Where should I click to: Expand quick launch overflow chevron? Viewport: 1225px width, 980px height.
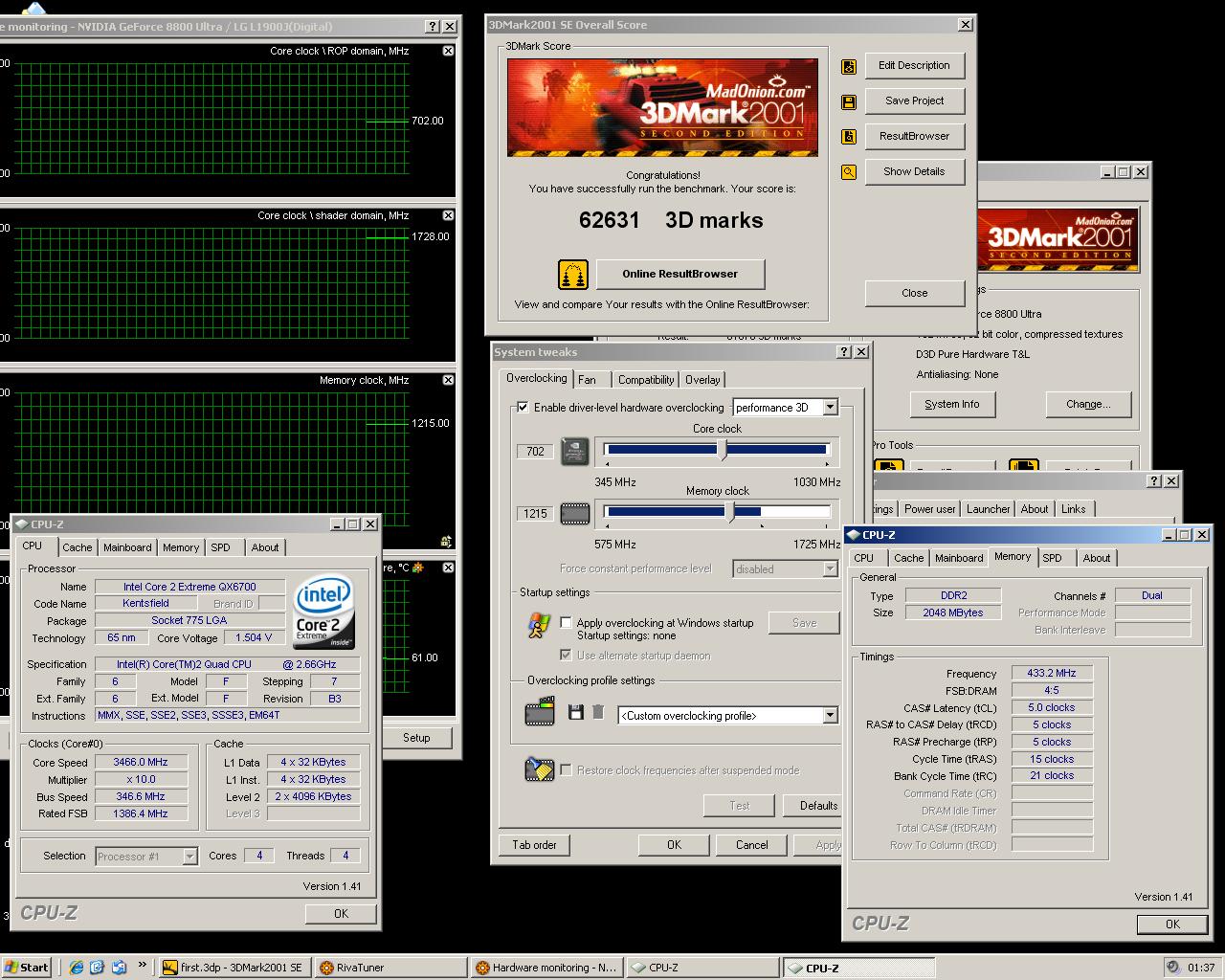pyautogui.click(x=142, y=965)
